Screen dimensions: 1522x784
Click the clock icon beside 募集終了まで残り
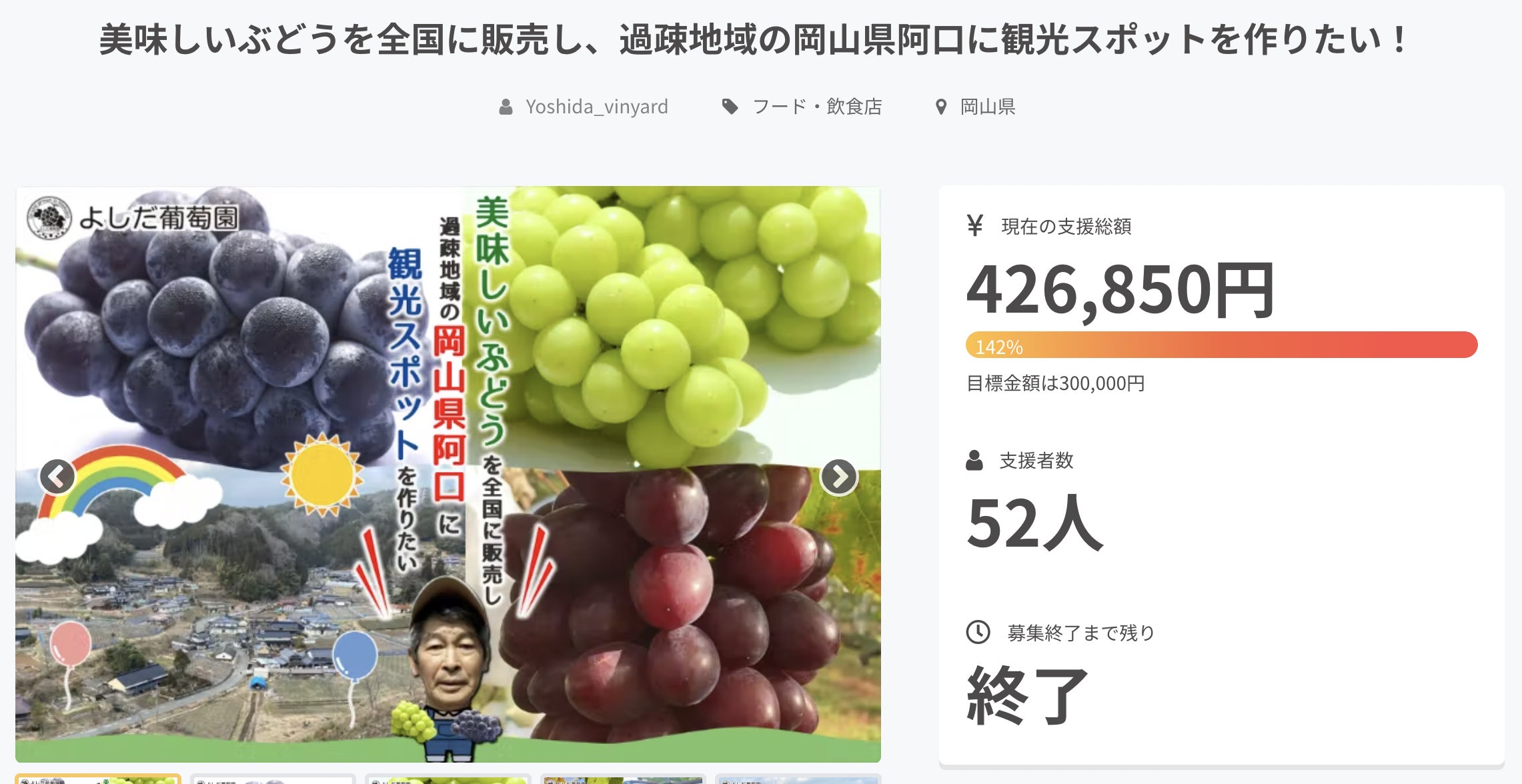click(x=978, y=632)
